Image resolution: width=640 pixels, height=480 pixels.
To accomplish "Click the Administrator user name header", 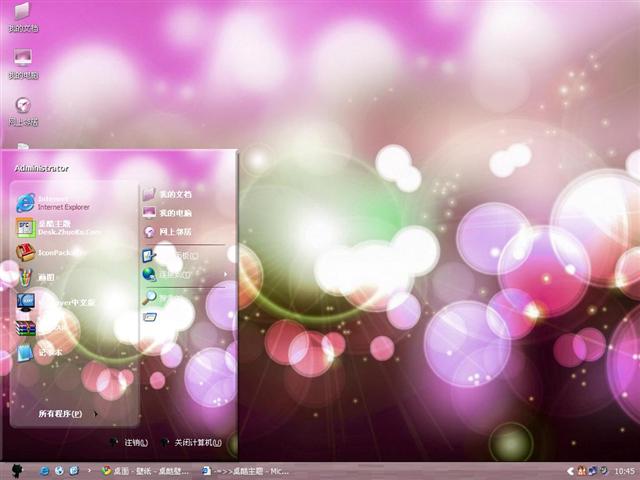I will click(41, 169).
